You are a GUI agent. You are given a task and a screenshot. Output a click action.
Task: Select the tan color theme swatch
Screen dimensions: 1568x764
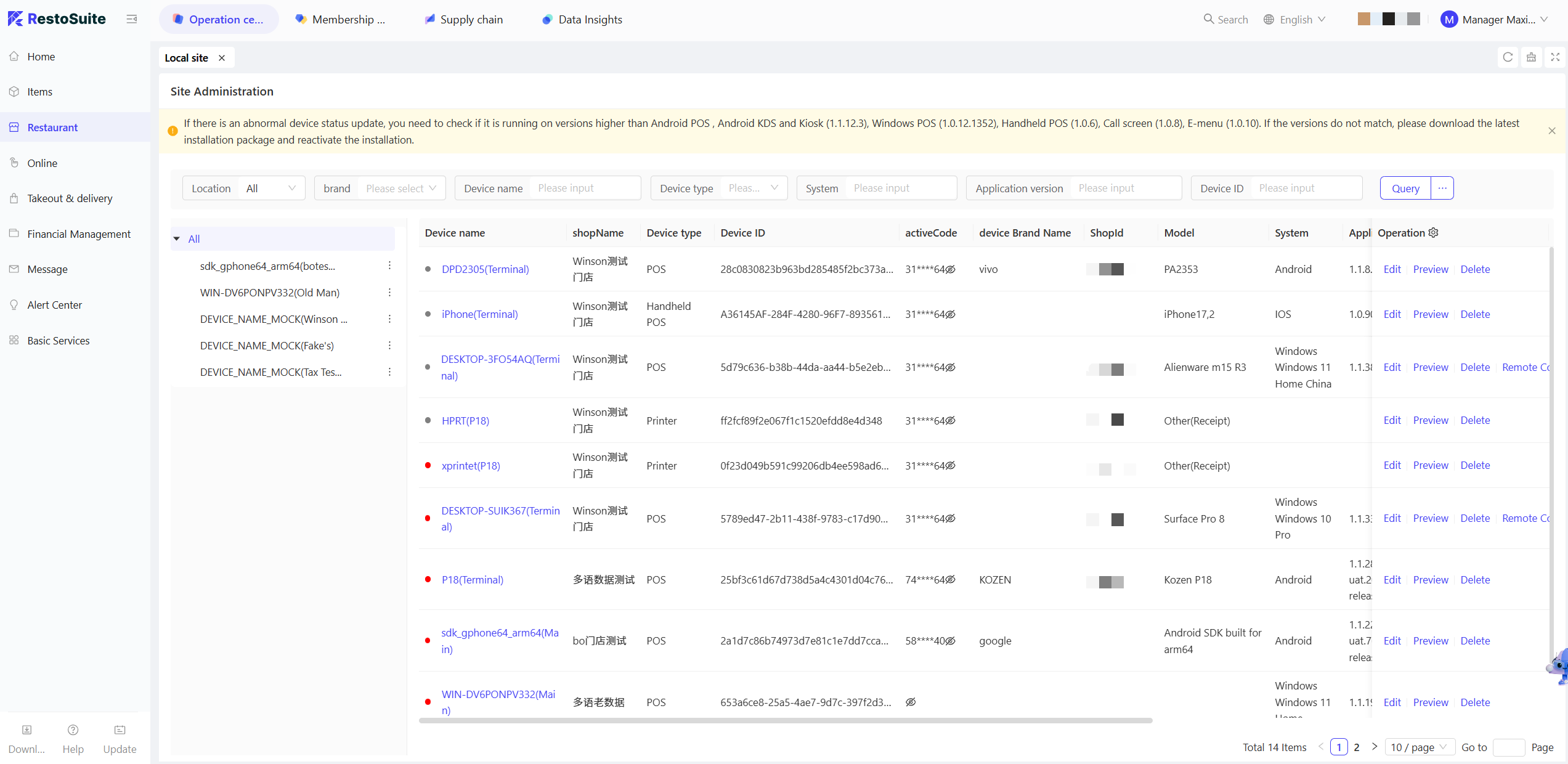[x=1363, y=19]
